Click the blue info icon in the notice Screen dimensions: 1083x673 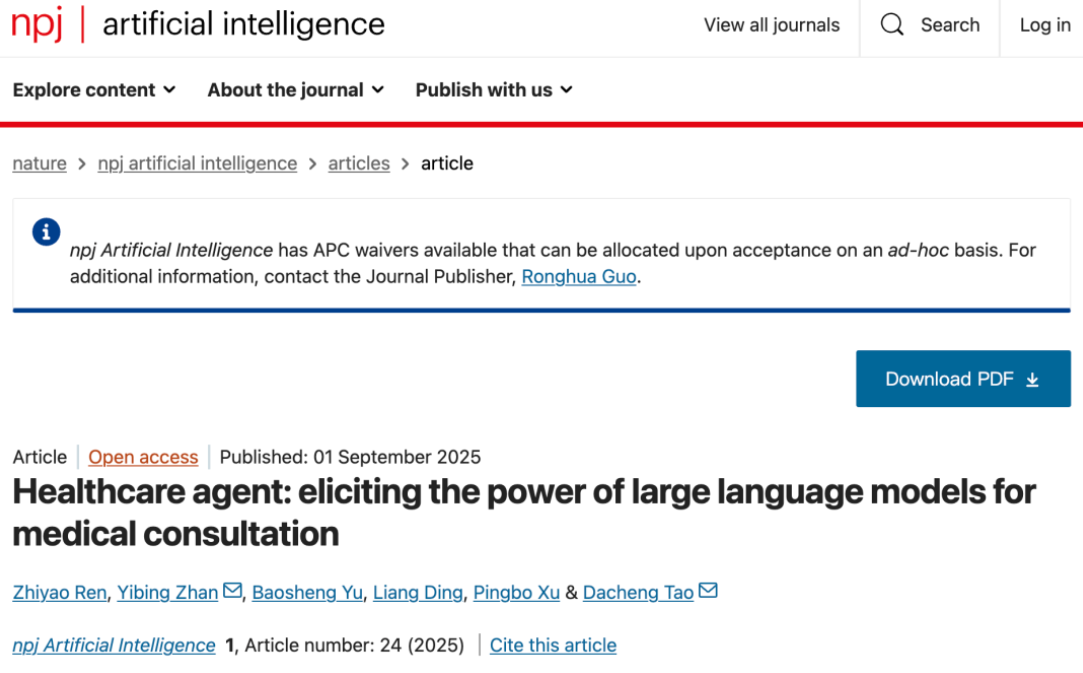click(46, 232)
